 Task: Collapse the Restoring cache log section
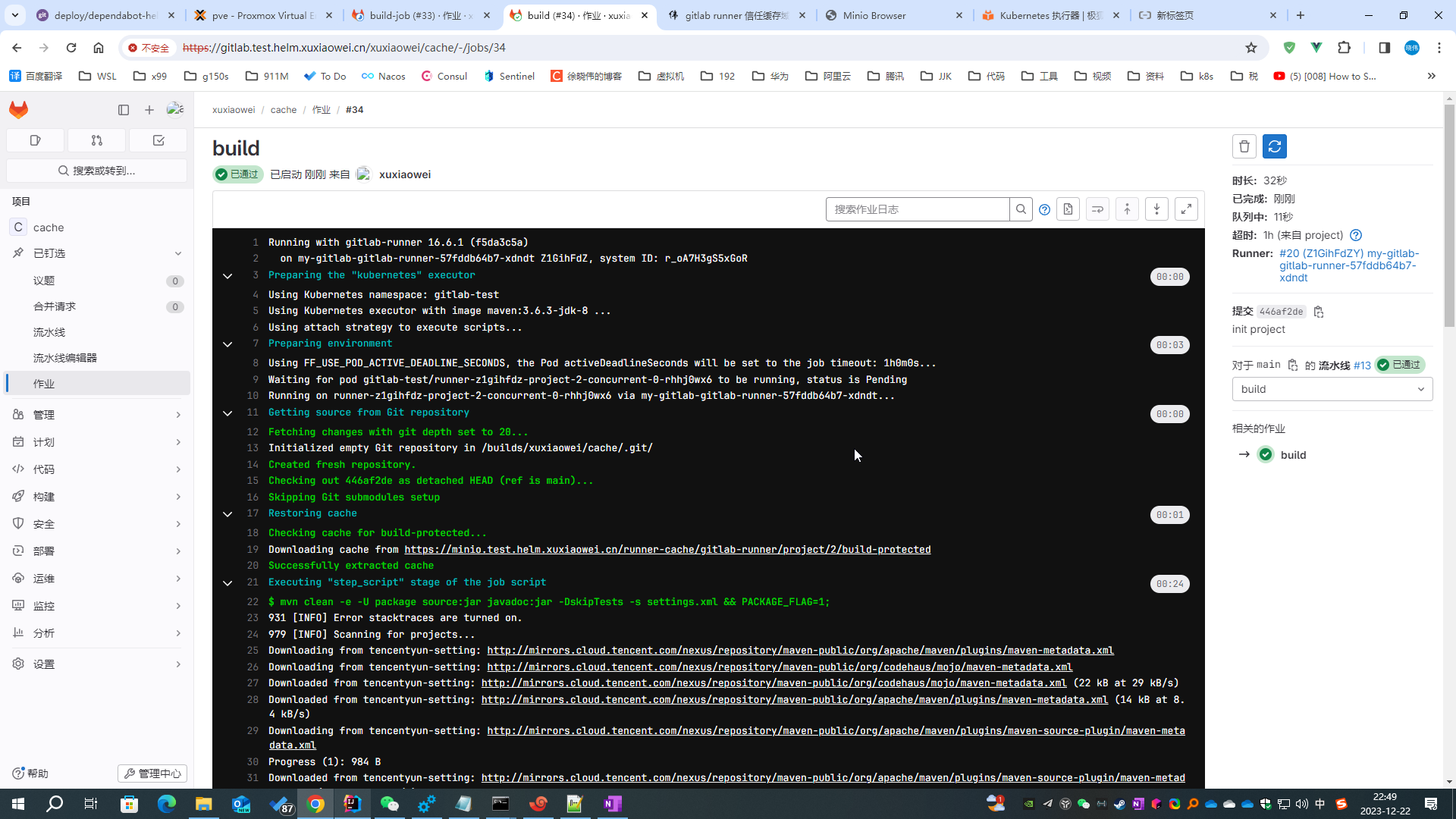pyautogui.click(x=227, y=514)
